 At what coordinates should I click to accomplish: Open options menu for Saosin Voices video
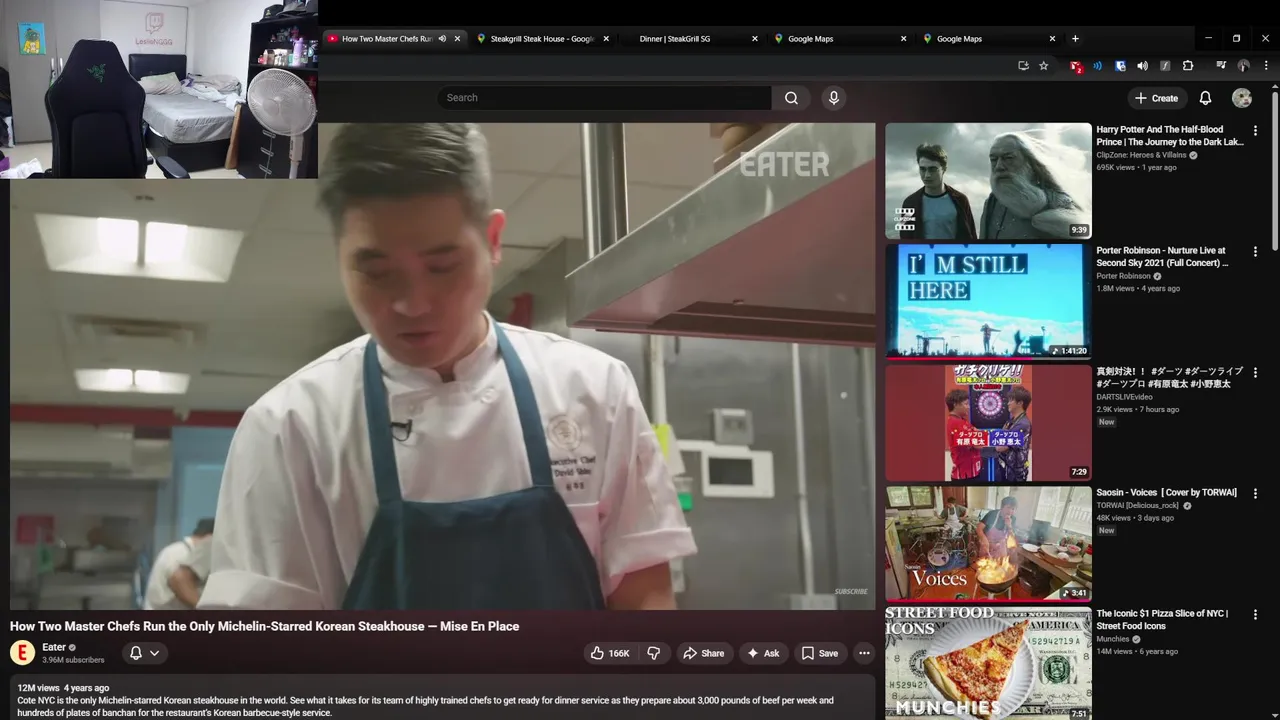point(1255,493)
